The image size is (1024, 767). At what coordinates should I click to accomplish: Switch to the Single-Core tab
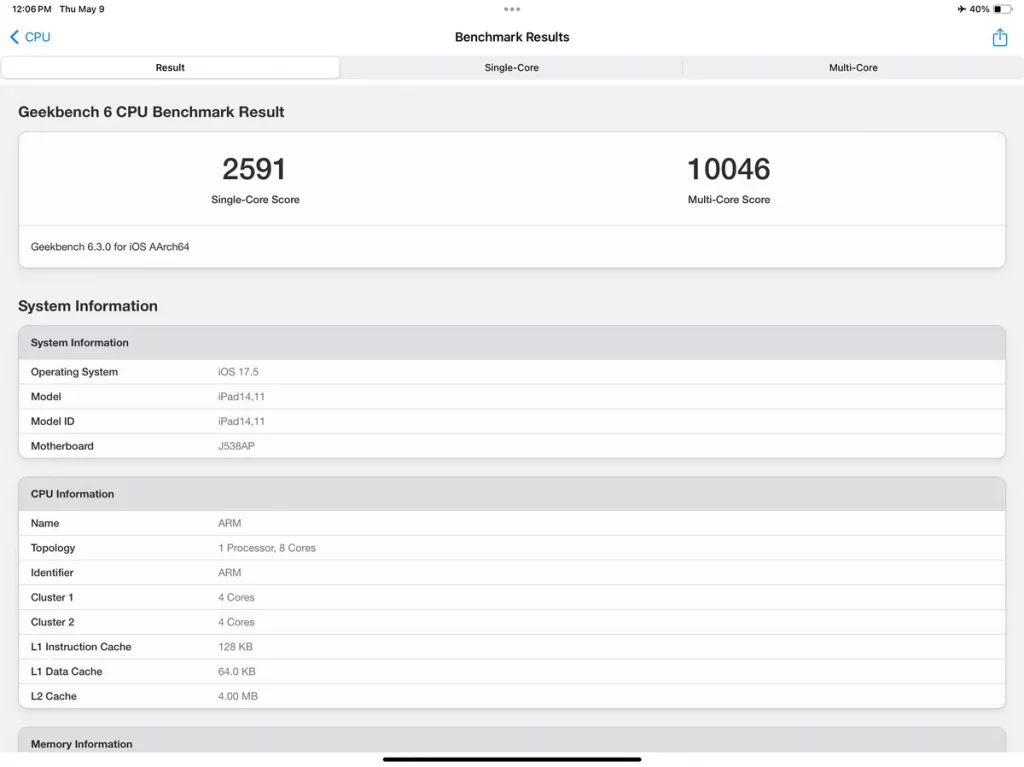pyautogui.click(x=511, y=67)
